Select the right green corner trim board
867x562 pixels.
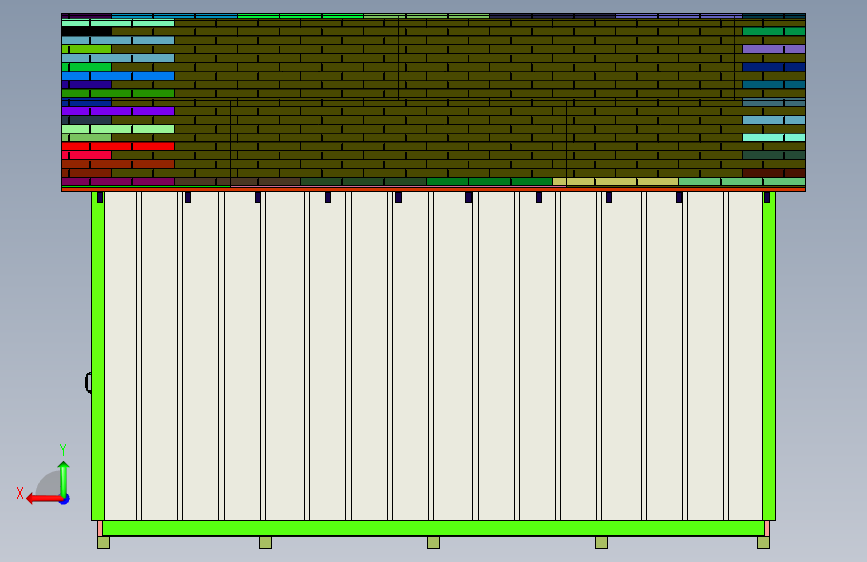pyautogui.click(x=769, y=356)
